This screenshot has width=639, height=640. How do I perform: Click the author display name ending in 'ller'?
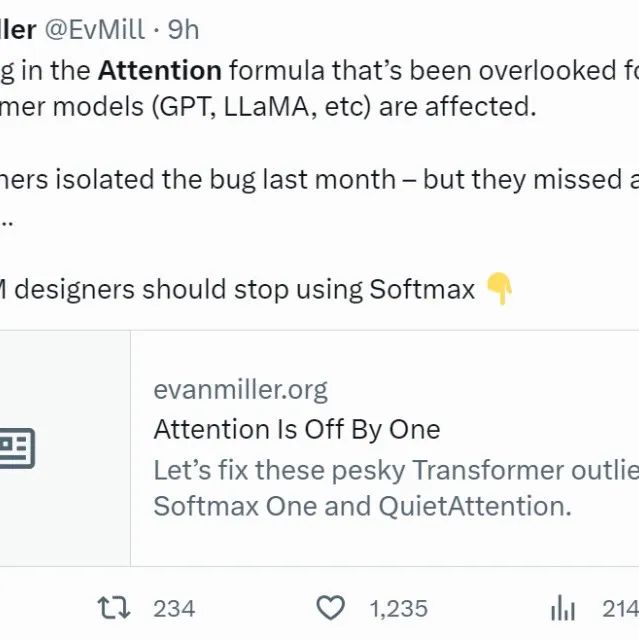tap(18, 30)
